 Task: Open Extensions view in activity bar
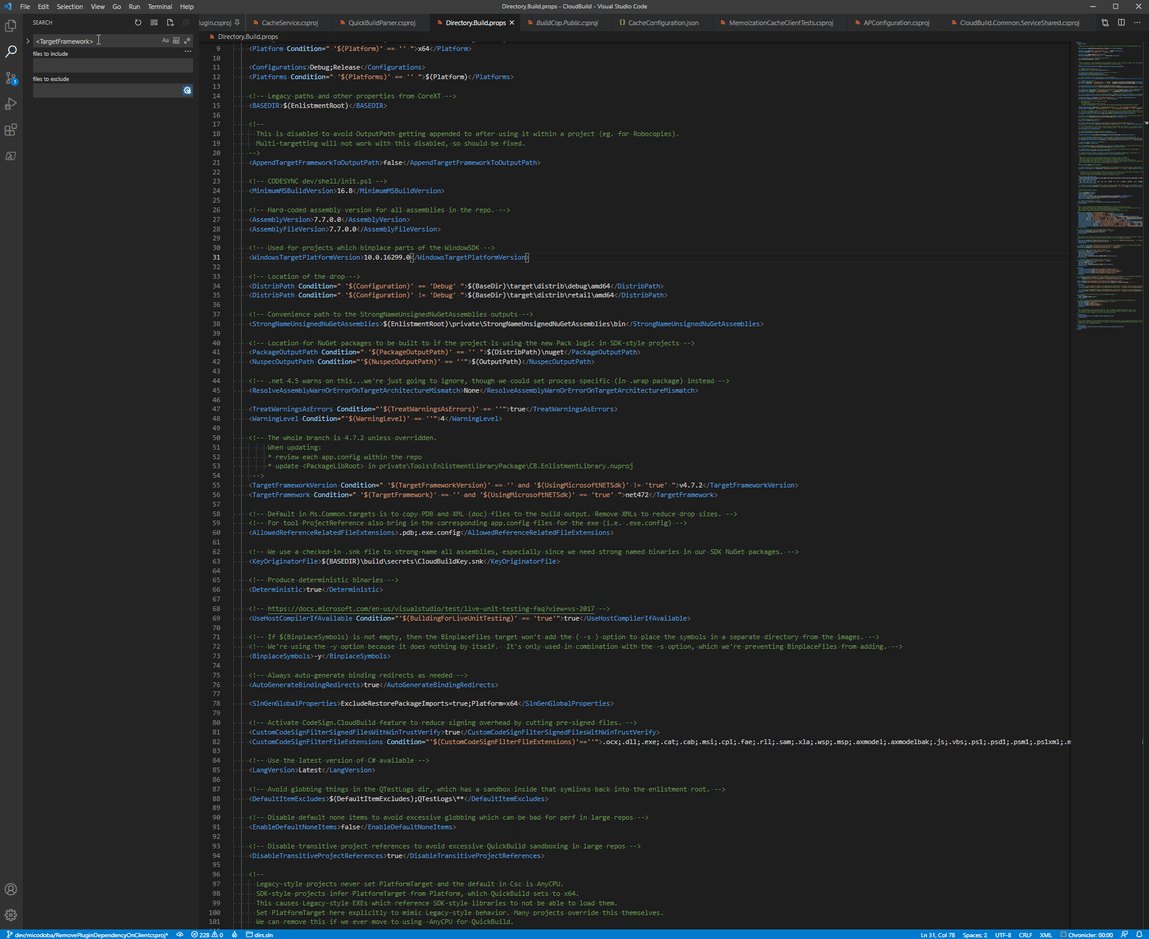11,130
